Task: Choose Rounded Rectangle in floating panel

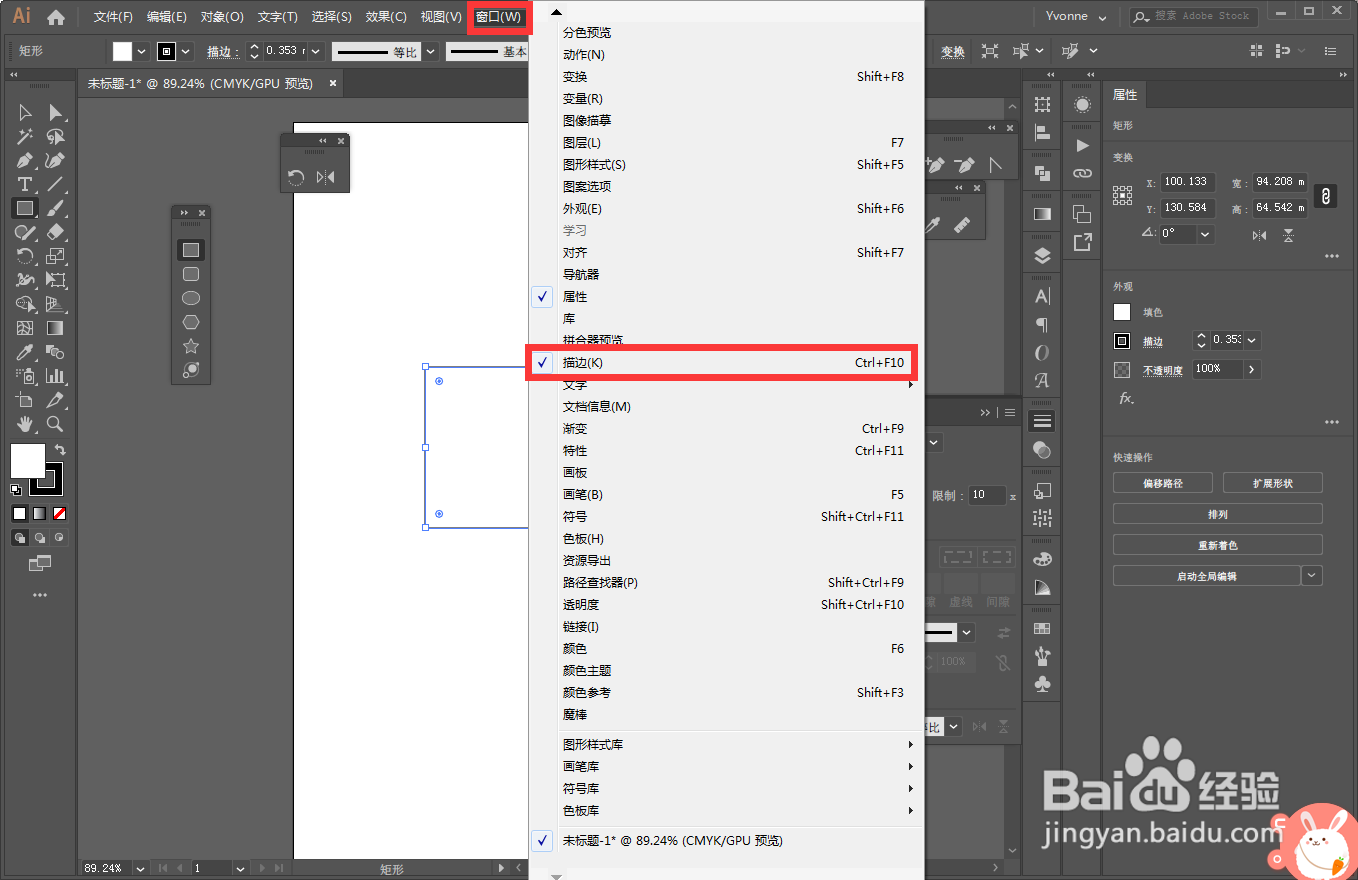Action: click(191, 274)
